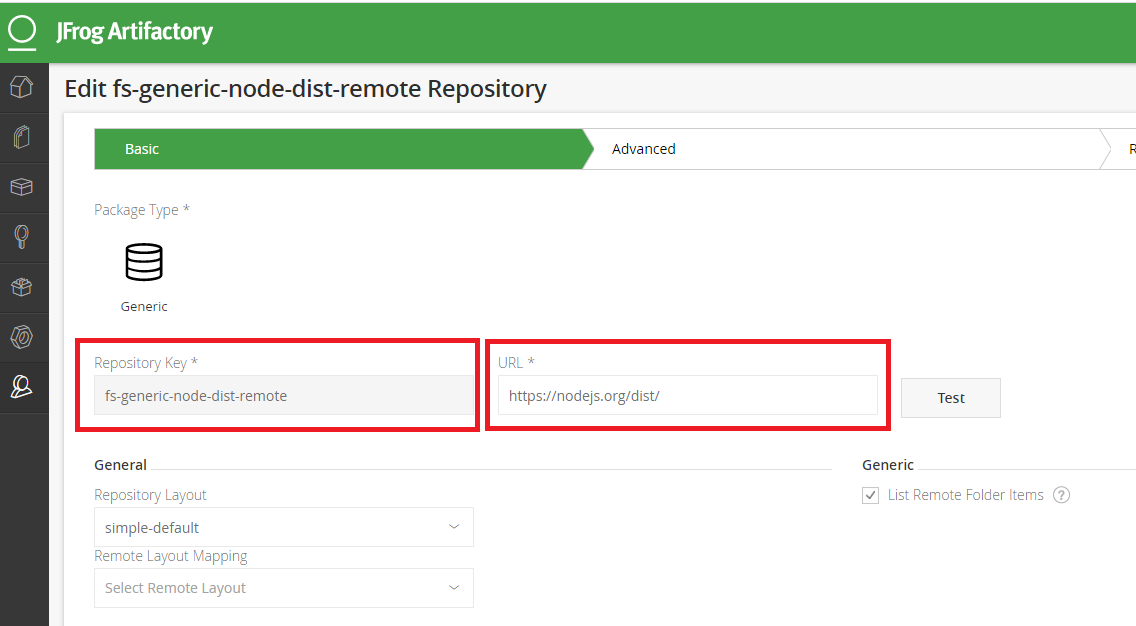The image size is (1136, 626).
Task: Open the Repository Layout dropdown
Action: click(284, 527)
